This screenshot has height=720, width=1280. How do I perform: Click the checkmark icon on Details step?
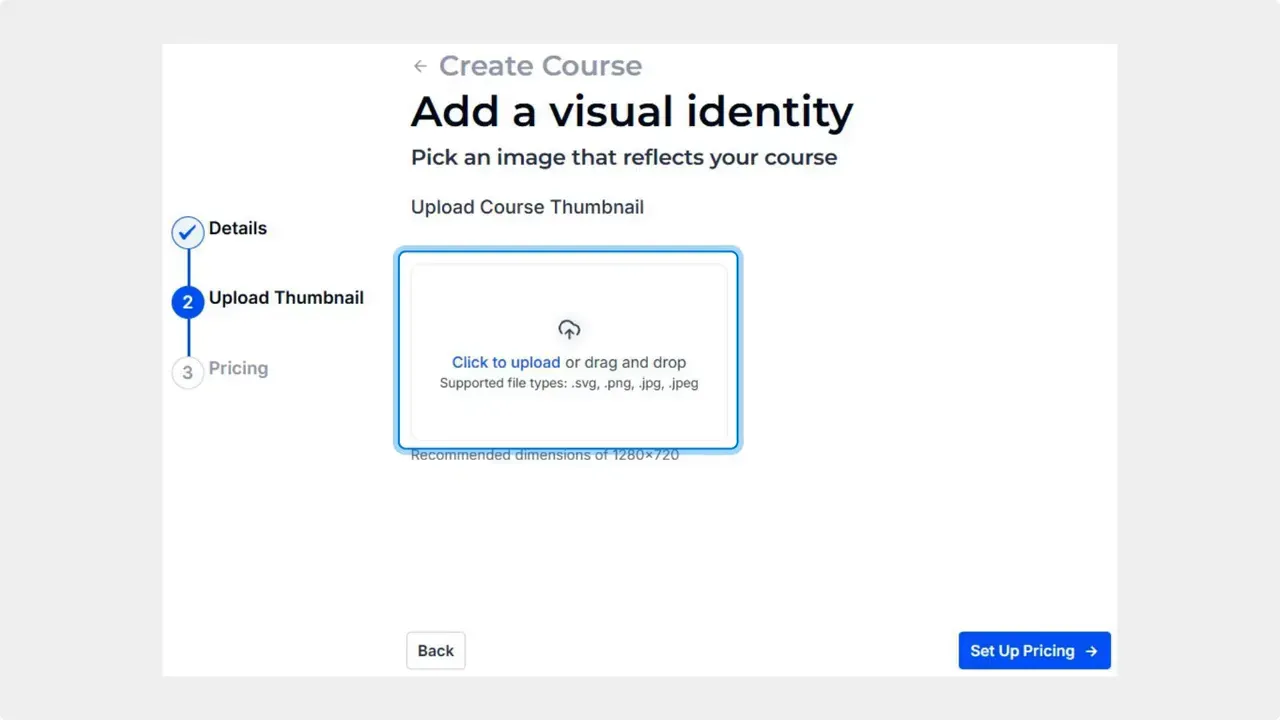[187, 232]
